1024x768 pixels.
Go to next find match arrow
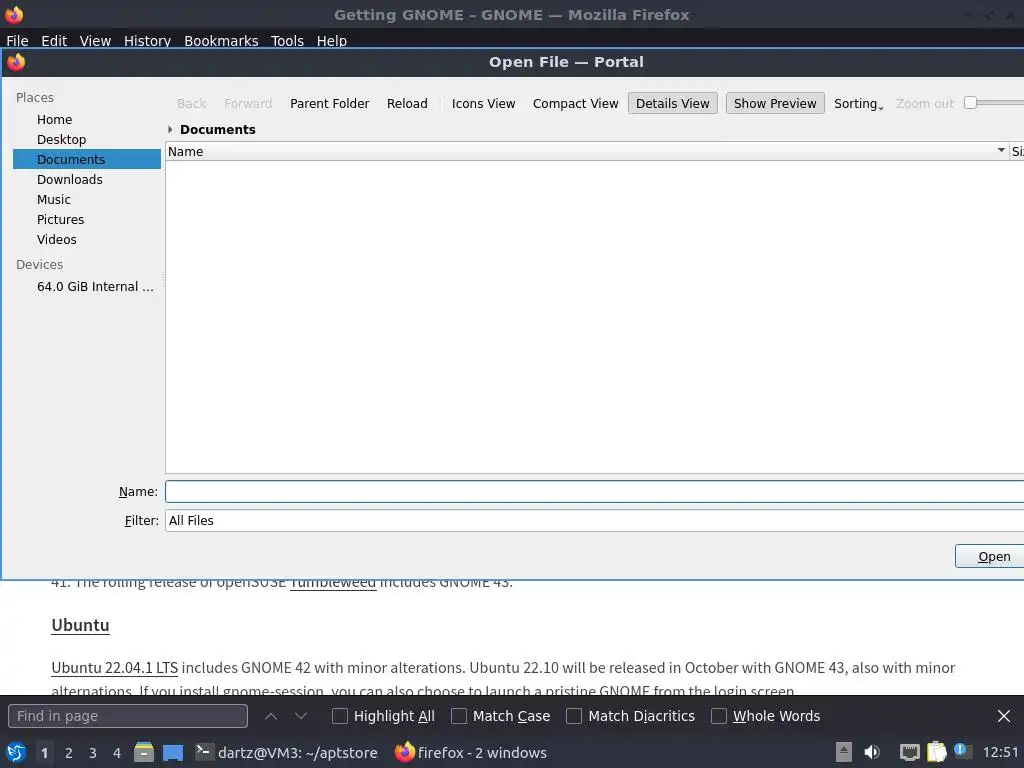click(301, 716)
